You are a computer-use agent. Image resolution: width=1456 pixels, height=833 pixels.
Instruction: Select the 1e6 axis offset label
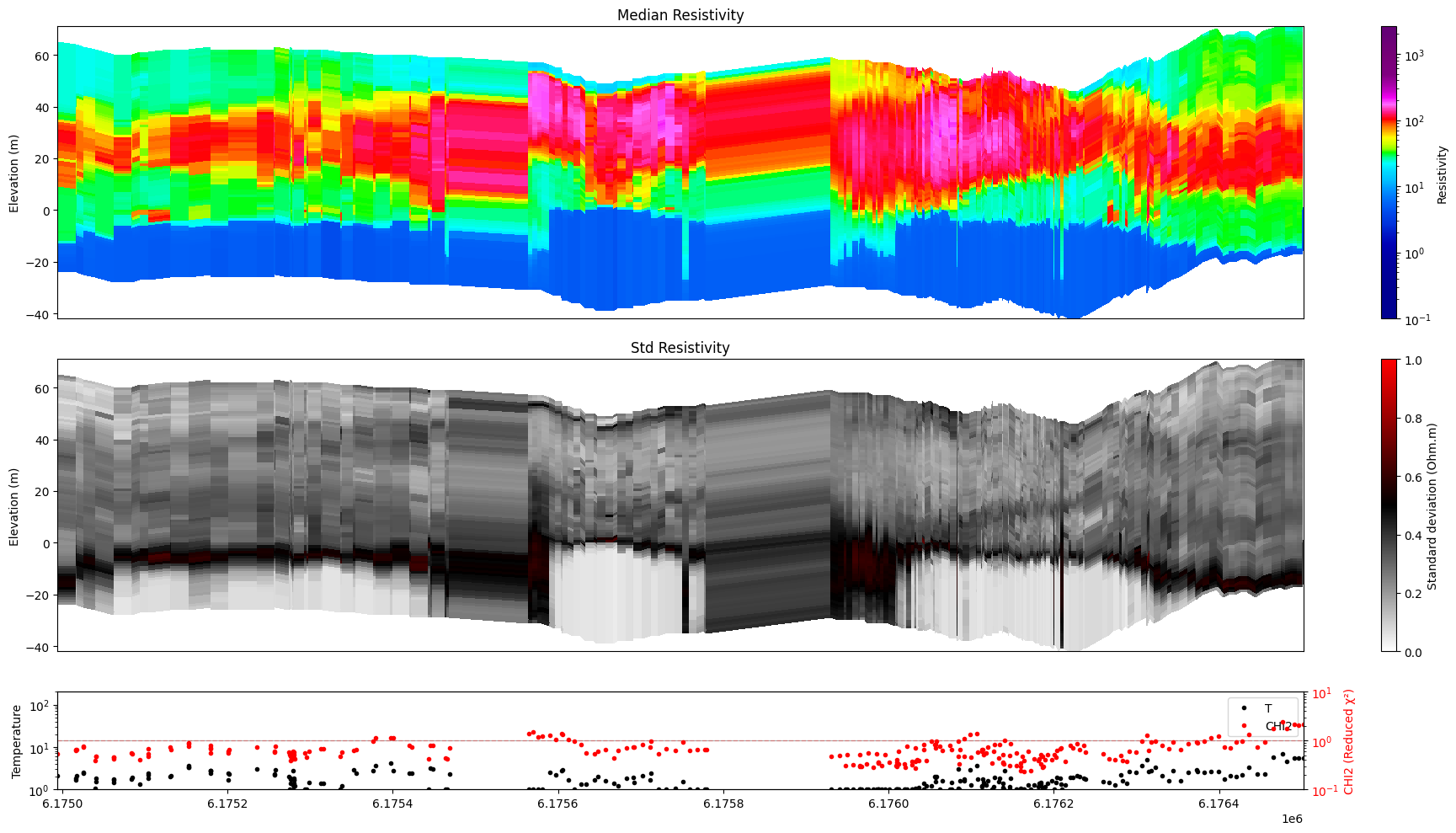tap(1292, 817)
